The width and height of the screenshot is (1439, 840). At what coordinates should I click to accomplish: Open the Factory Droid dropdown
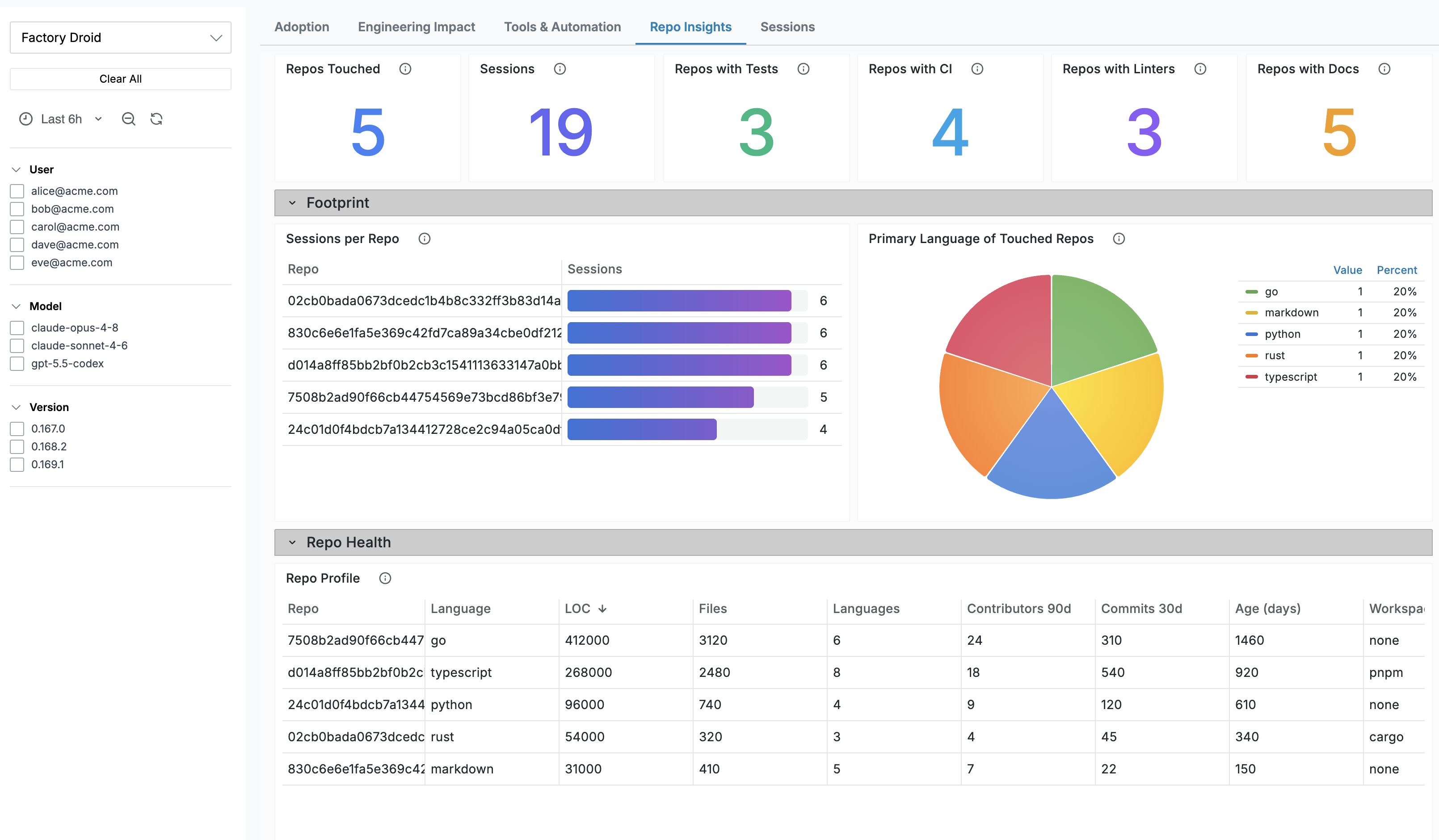point(121,38)
